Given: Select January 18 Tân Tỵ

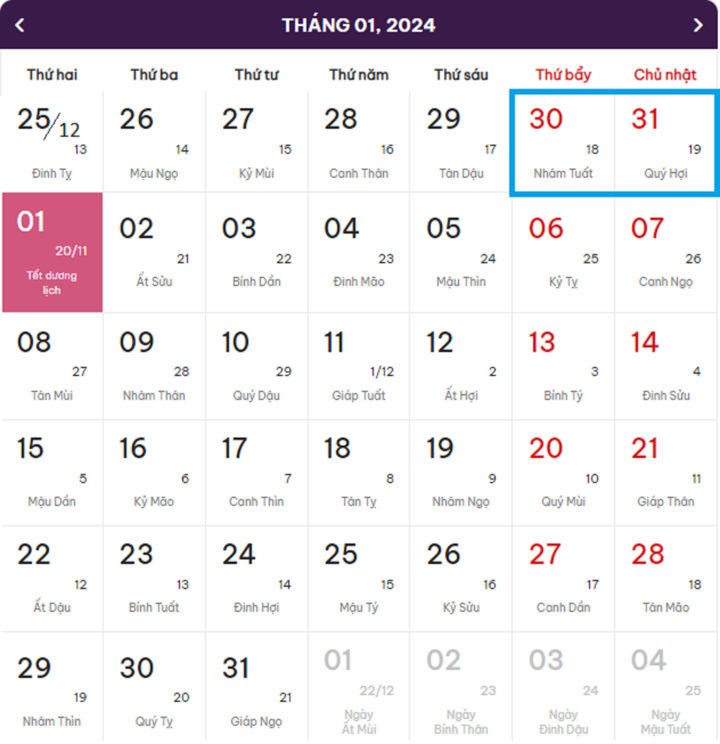Looking at the screenshot, I should click(359, 473).
